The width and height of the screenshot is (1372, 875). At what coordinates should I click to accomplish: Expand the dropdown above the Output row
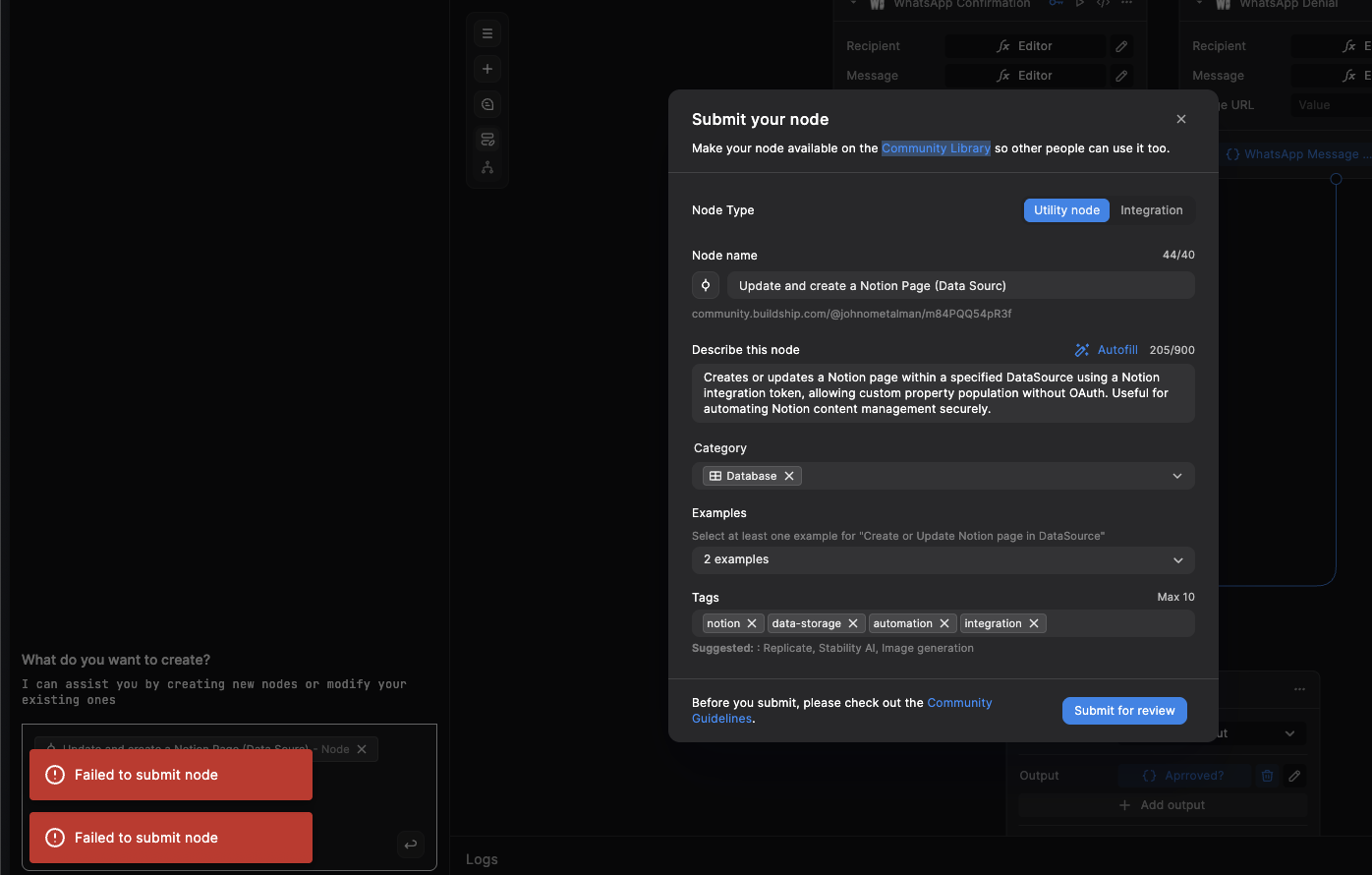(1289, 733)
